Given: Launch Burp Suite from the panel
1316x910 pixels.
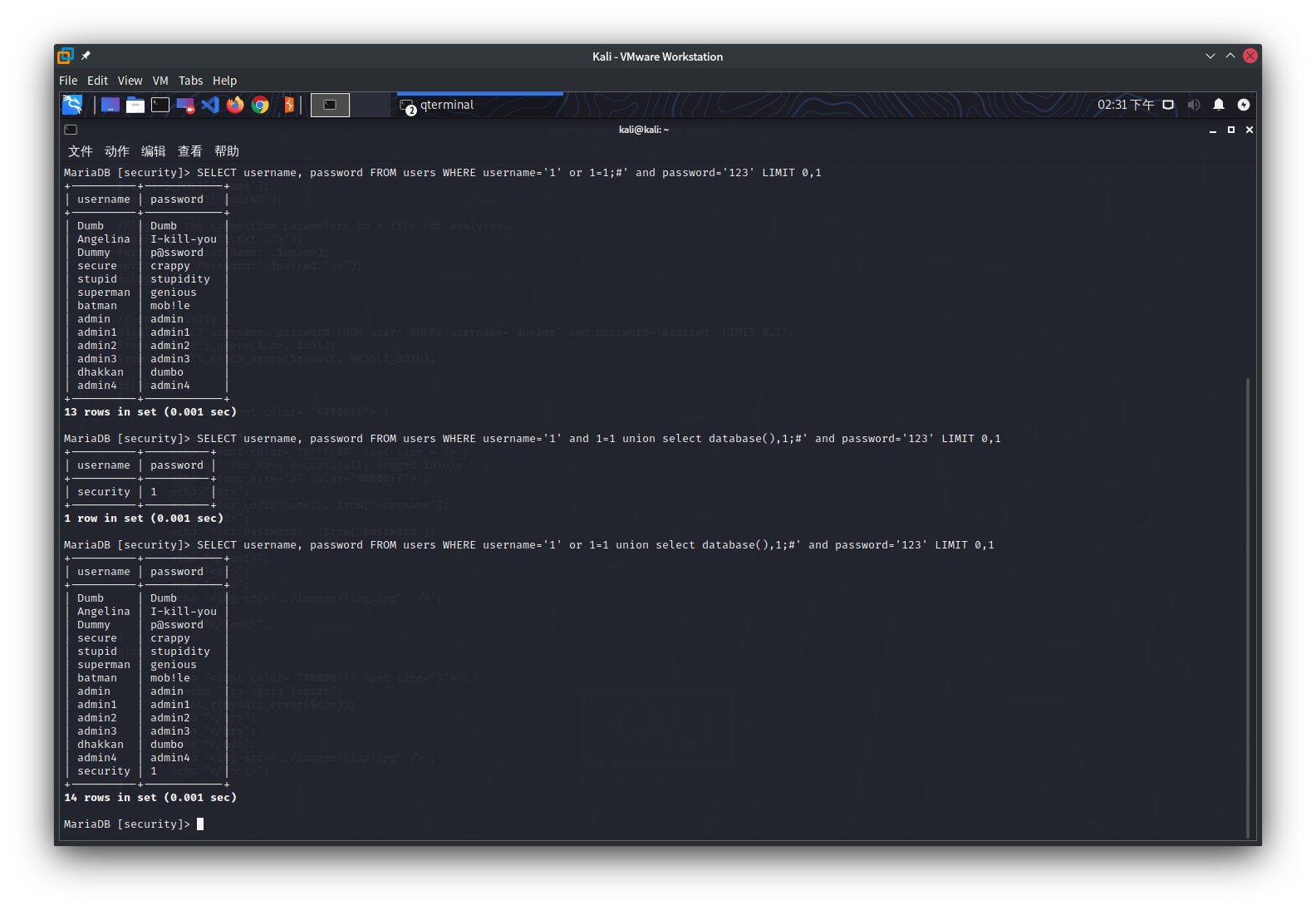Looking at the screenshot, I should pyautogui.click(x=289, y=105).
